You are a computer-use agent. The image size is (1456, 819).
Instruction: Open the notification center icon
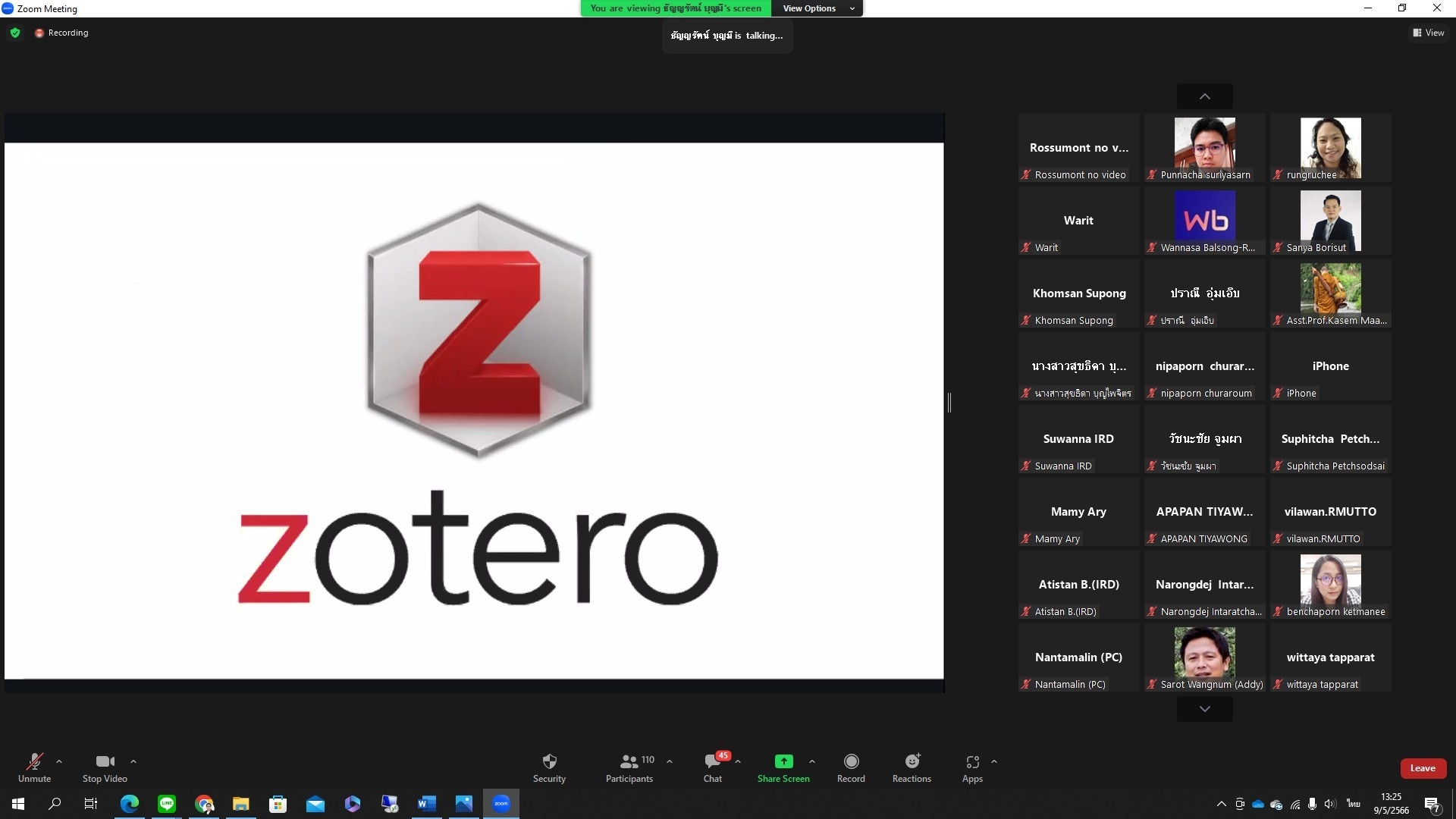coord(1432,805)
